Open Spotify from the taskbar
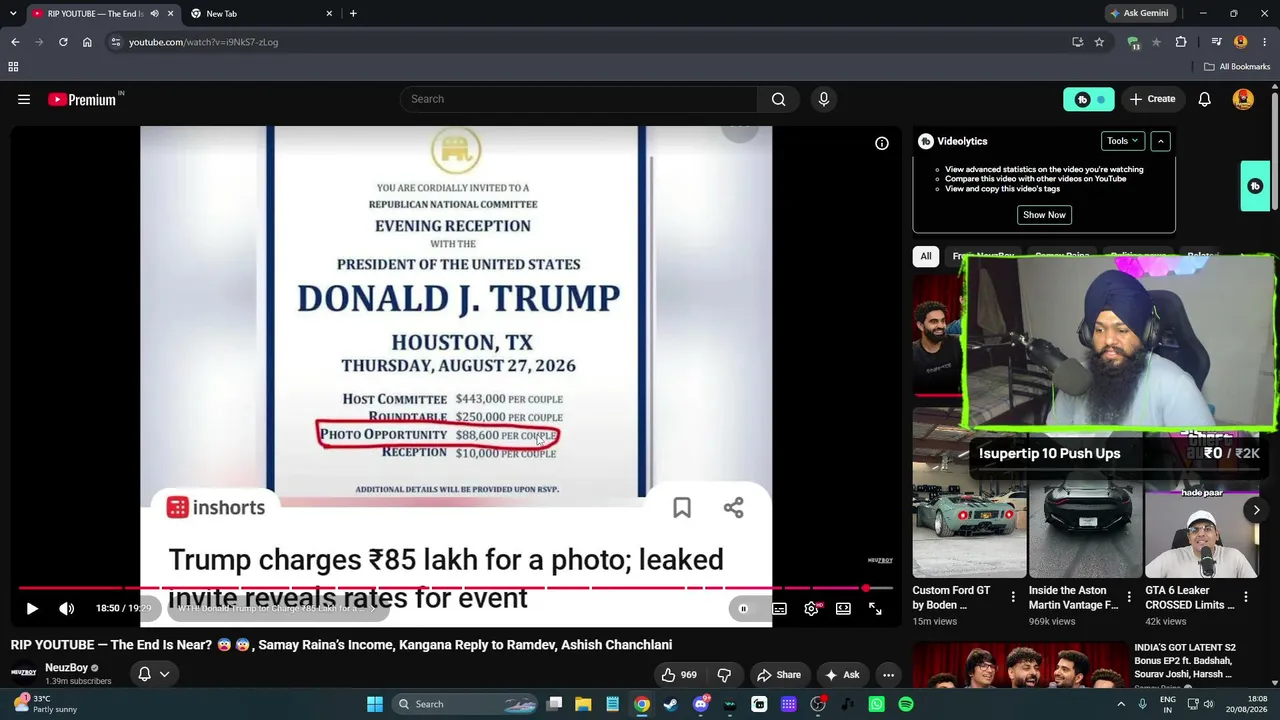 tap(906, 704)
